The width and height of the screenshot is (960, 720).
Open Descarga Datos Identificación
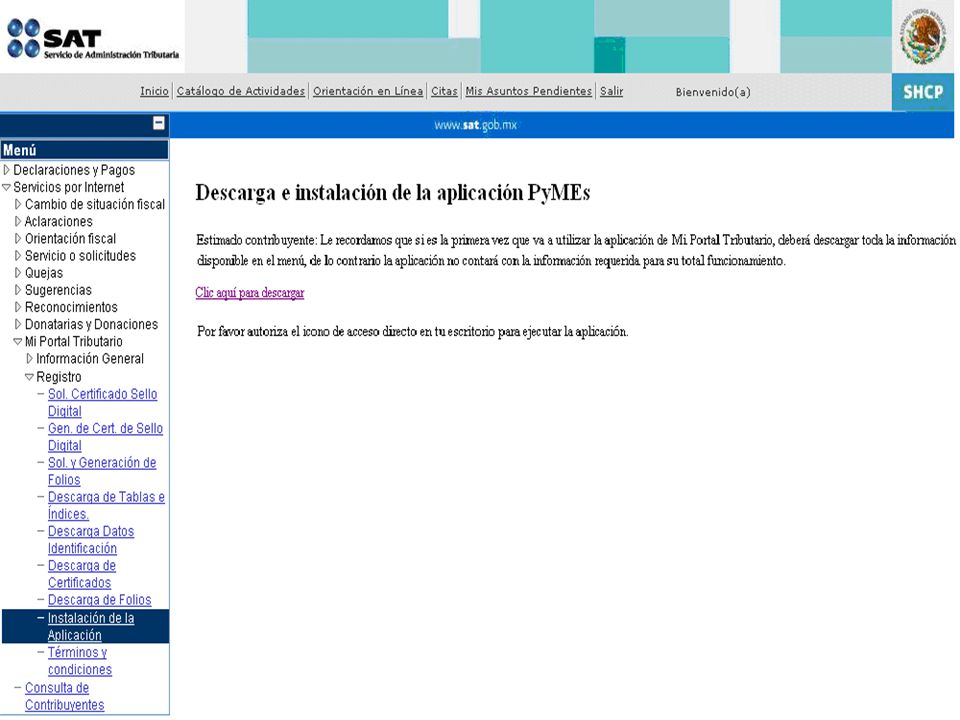point(91,540)
